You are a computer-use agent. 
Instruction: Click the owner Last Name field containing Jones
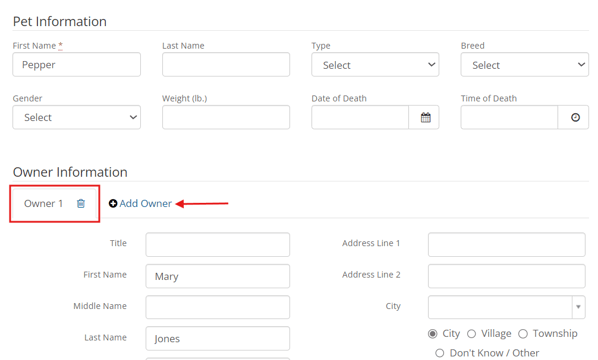(x=217, y=339)
